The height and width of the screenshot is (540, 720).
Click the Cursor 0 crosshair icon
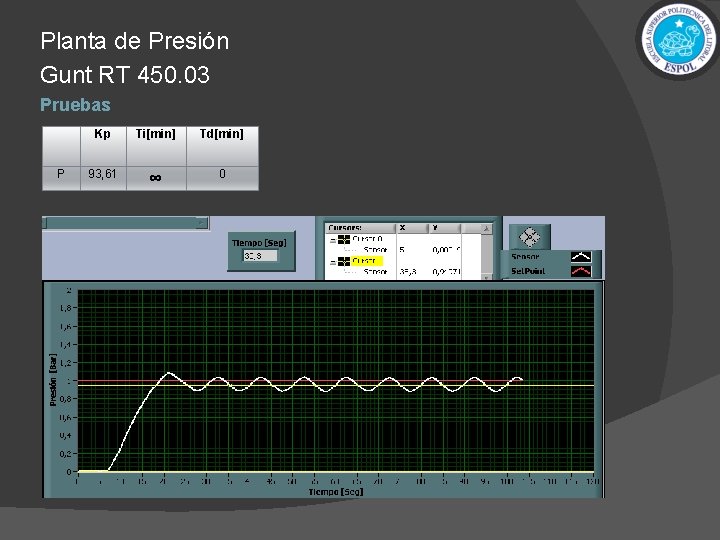(344, 239)
